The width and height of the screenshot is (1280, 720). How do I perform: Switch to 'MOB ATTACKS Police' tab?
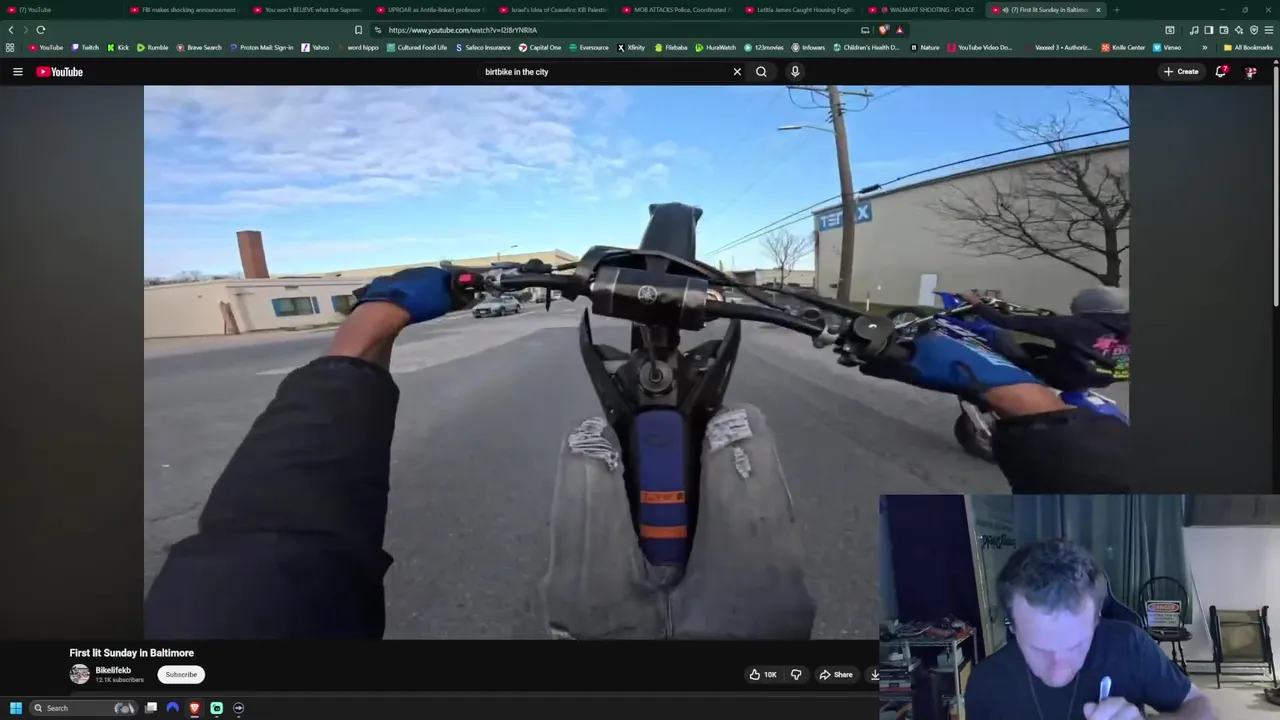676,10
